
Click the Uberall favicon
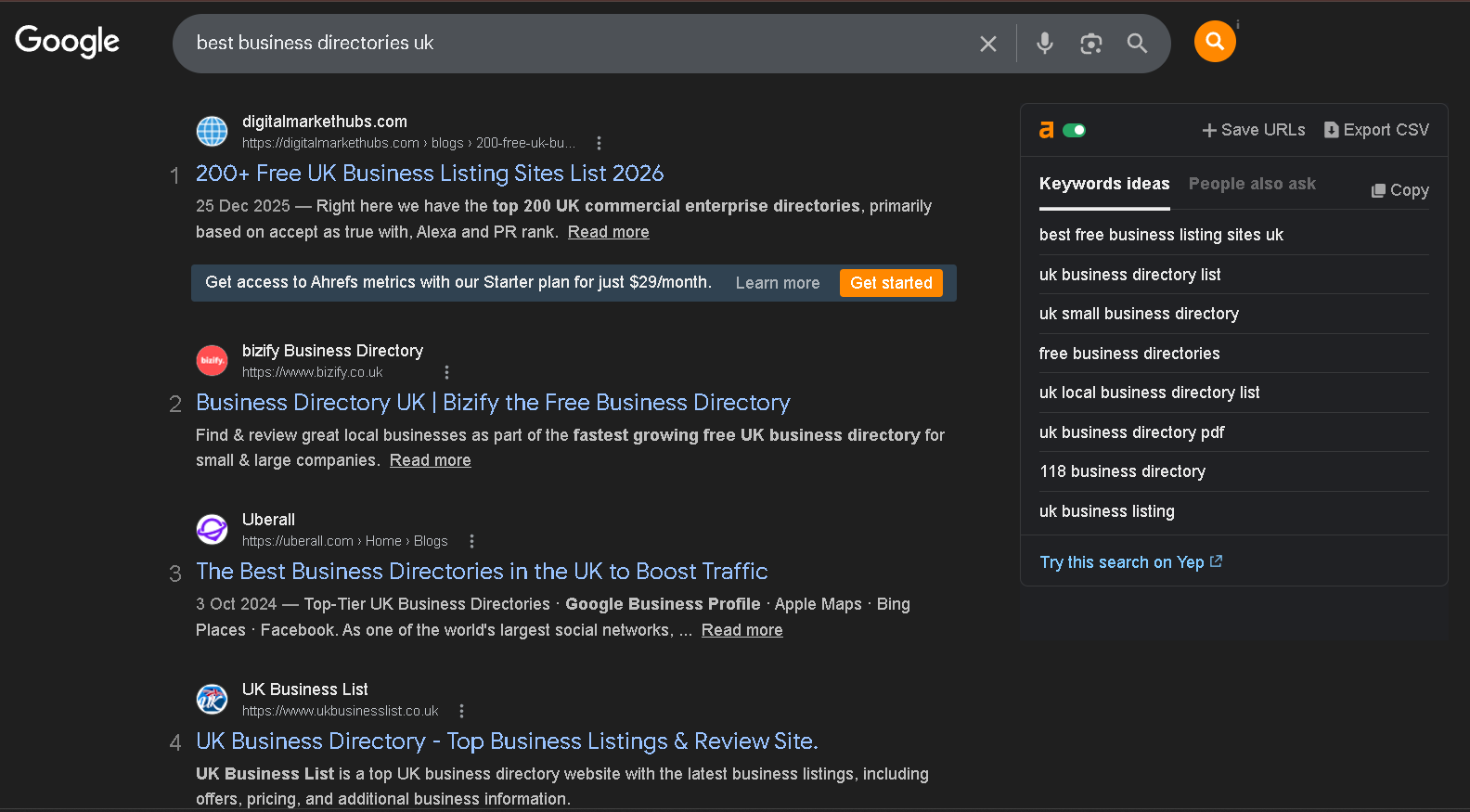click(x=212, y=529)
